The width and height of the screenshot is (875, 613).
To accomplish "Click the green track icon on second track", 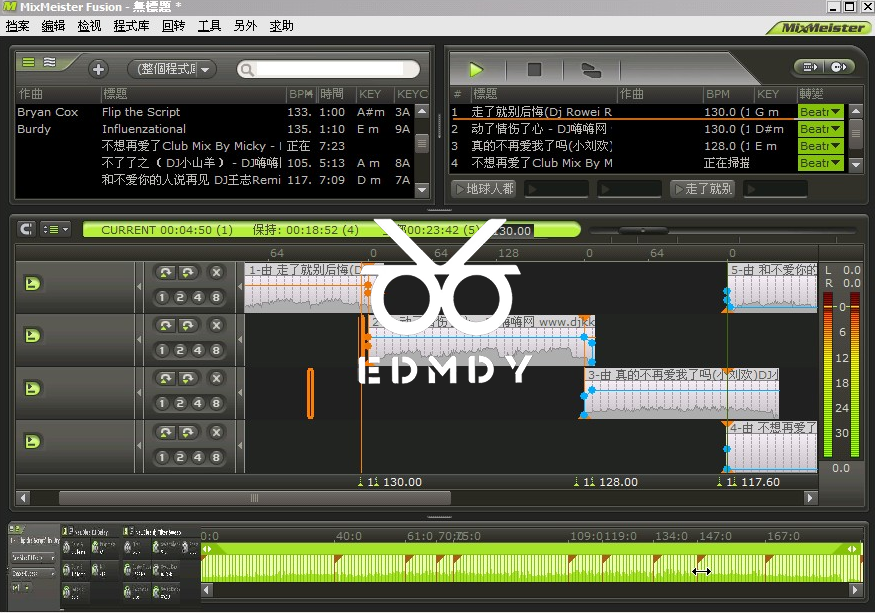I will pos(32,336).
